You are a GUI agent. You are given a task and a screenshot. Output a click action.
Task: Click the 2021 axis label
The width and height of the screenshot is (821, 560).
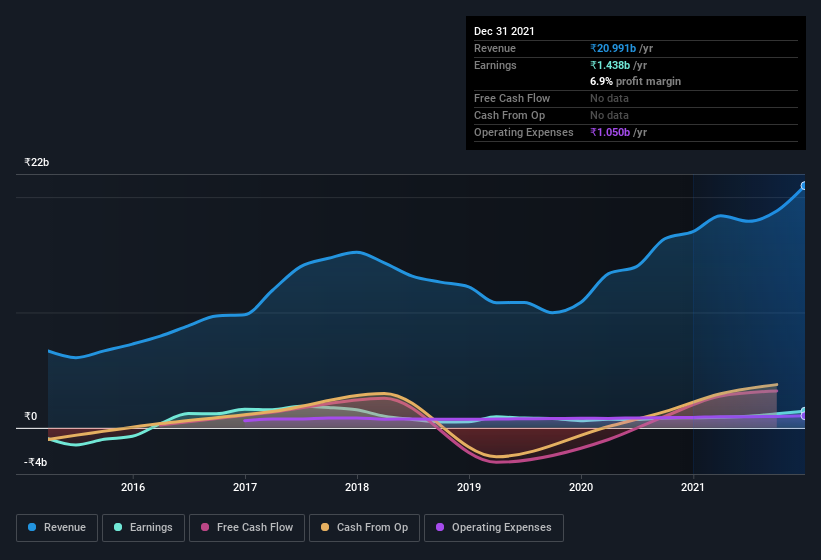[x=693, y=487]
